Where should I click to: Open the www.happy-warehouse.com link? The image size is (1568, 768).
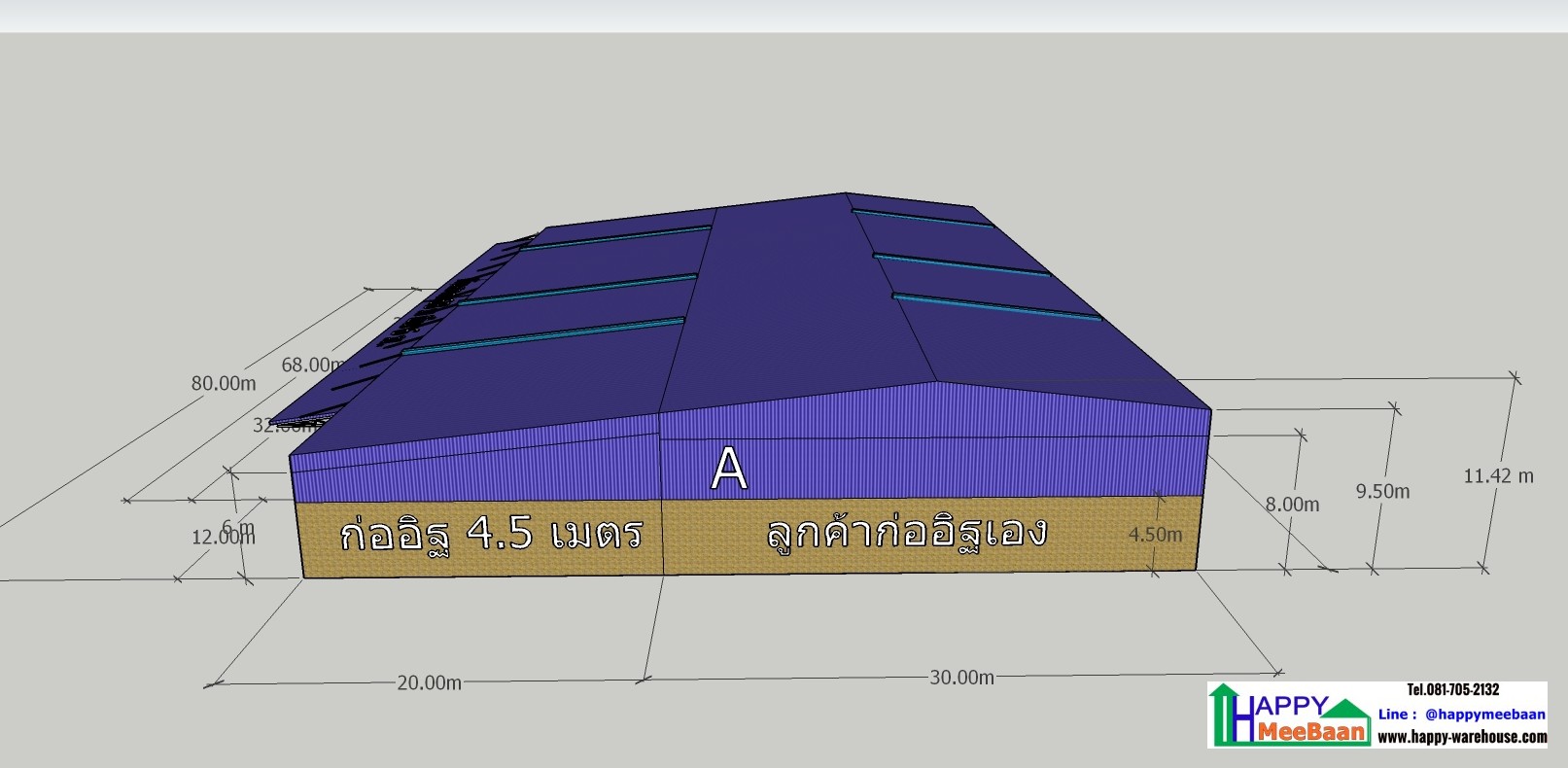click(x=1461, y=737)
